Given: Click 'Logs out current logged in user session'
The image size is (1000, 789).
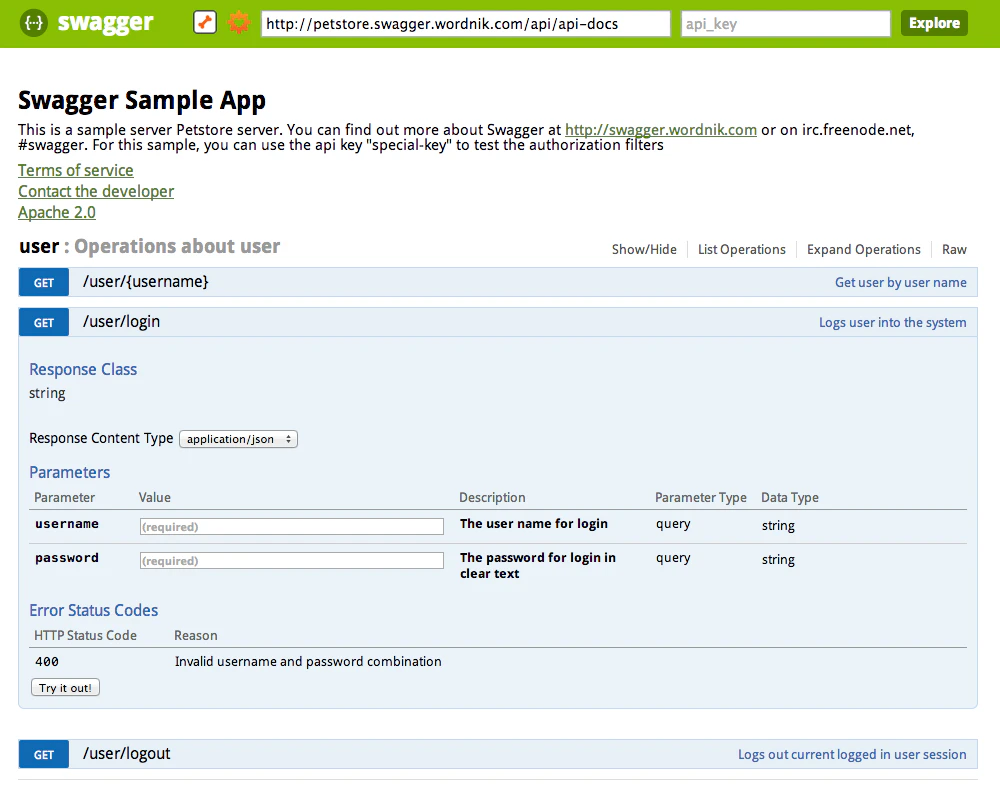Looking at the screenshot, I should [x=852, y=755].
